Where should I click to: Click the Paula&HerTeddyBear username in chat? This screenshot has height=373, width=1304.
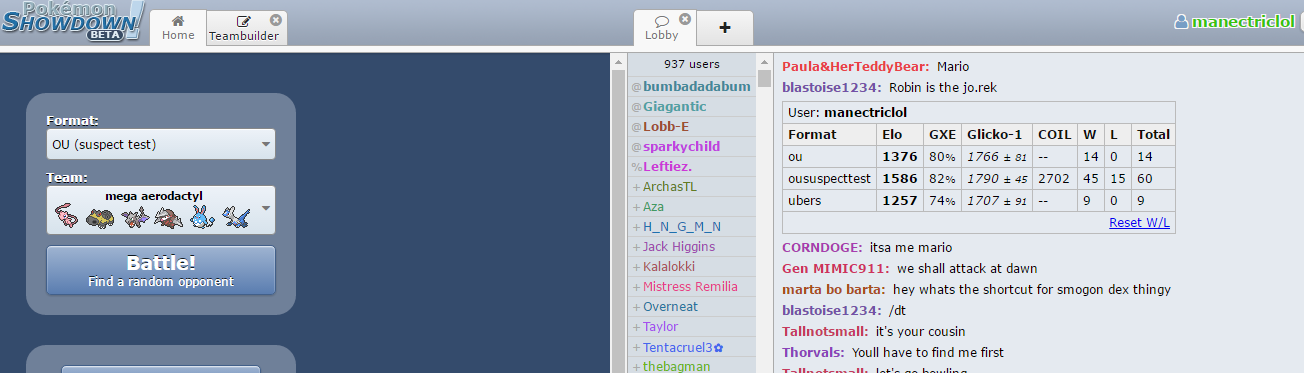pos(856,67)
